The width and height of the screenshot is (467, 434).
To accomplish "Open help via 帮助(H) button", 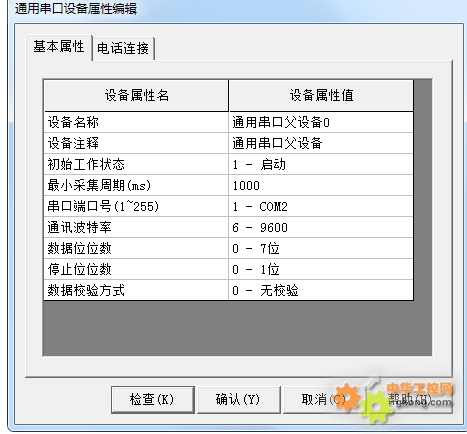I will (x=410, y=400).
